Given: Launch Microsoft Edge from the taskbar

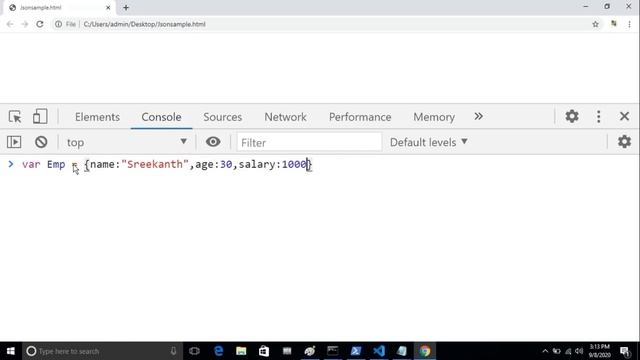Looking at the screenshot, I should click(x=218, y=351).
